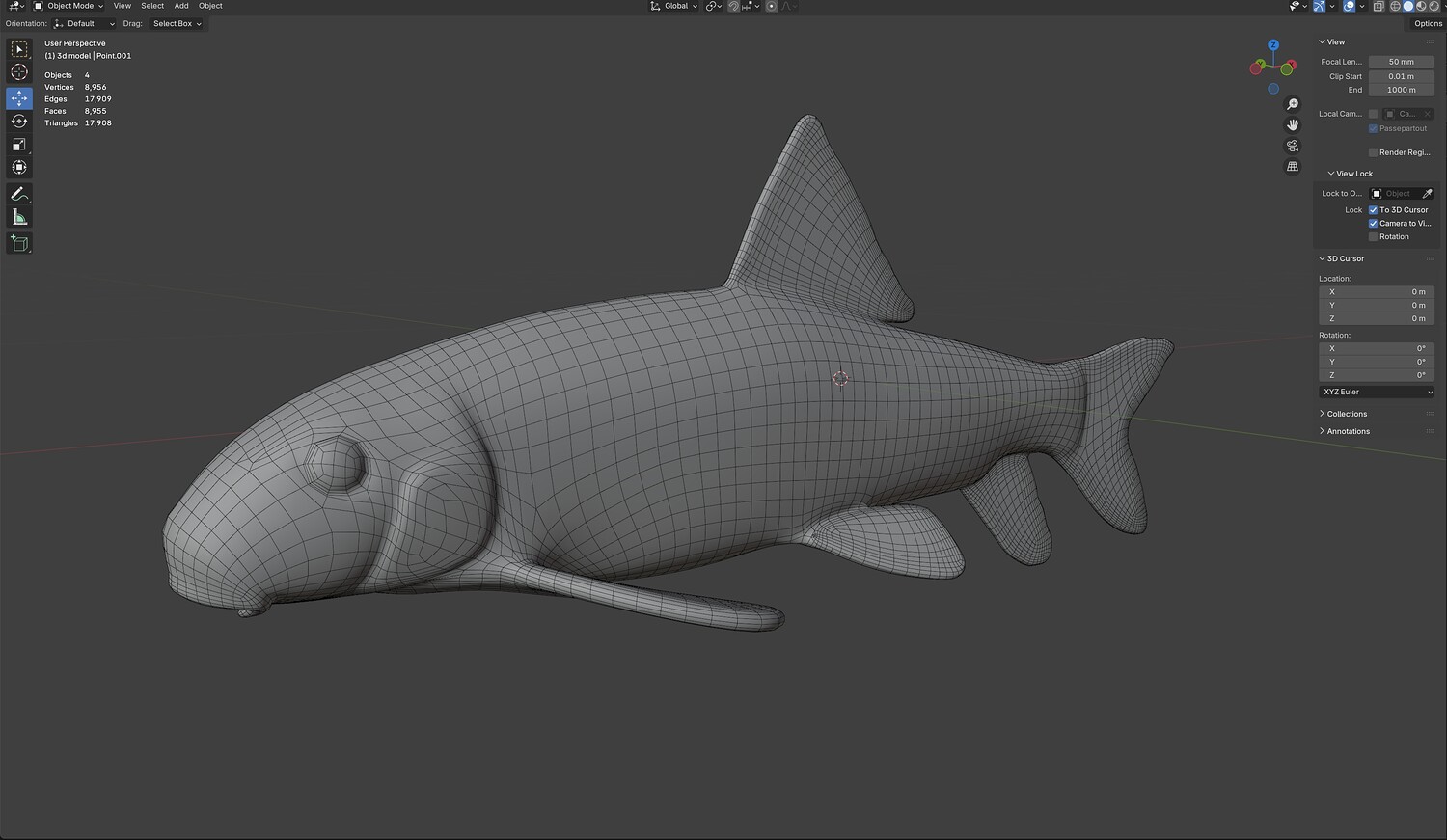Click the Clip Start 0.01 m field

(1401, 76)
